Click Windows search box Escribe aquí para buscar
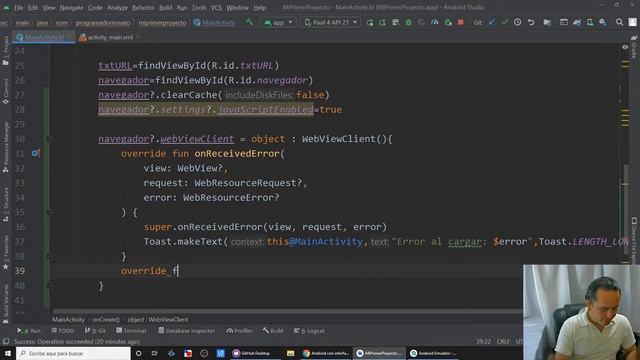640x360 pixels. pyautogui.click(x=73, y=353)
